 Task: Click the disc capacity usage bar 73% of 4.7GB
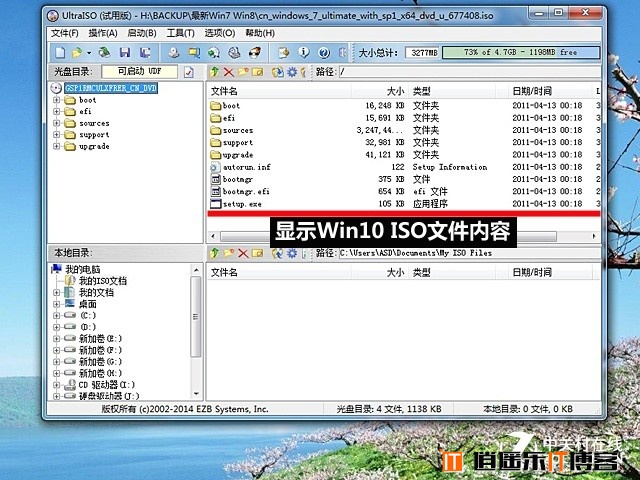click(x=521, y=53)
